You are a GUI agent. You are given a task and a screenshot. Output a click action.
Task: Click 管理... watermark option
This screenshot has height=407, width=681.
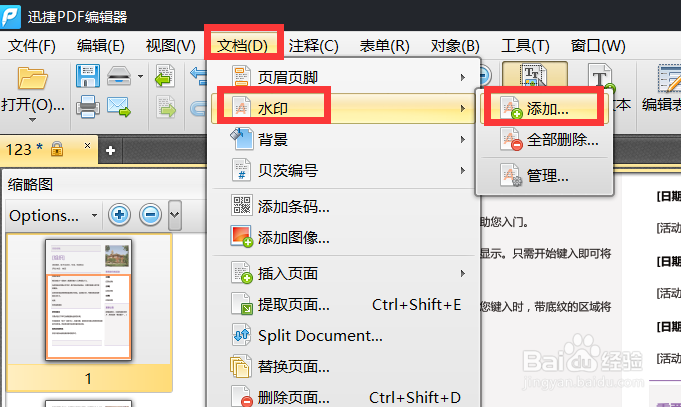tap(544, 176)
